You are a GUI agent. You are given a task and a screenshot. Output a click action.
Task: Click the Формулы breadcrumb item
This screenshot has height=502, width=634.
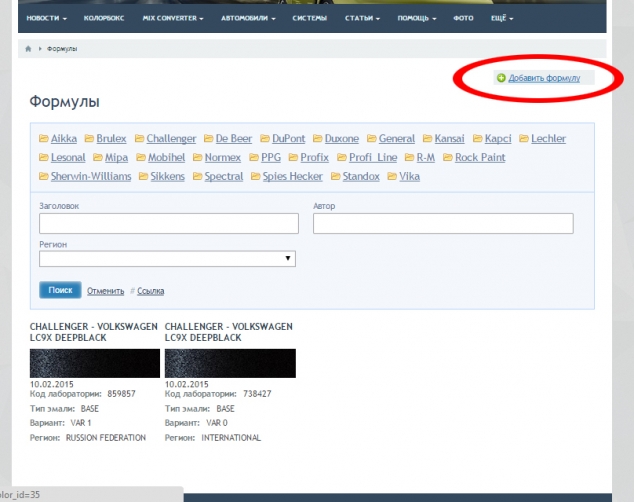pyautogui.click(x=62, y=49)
